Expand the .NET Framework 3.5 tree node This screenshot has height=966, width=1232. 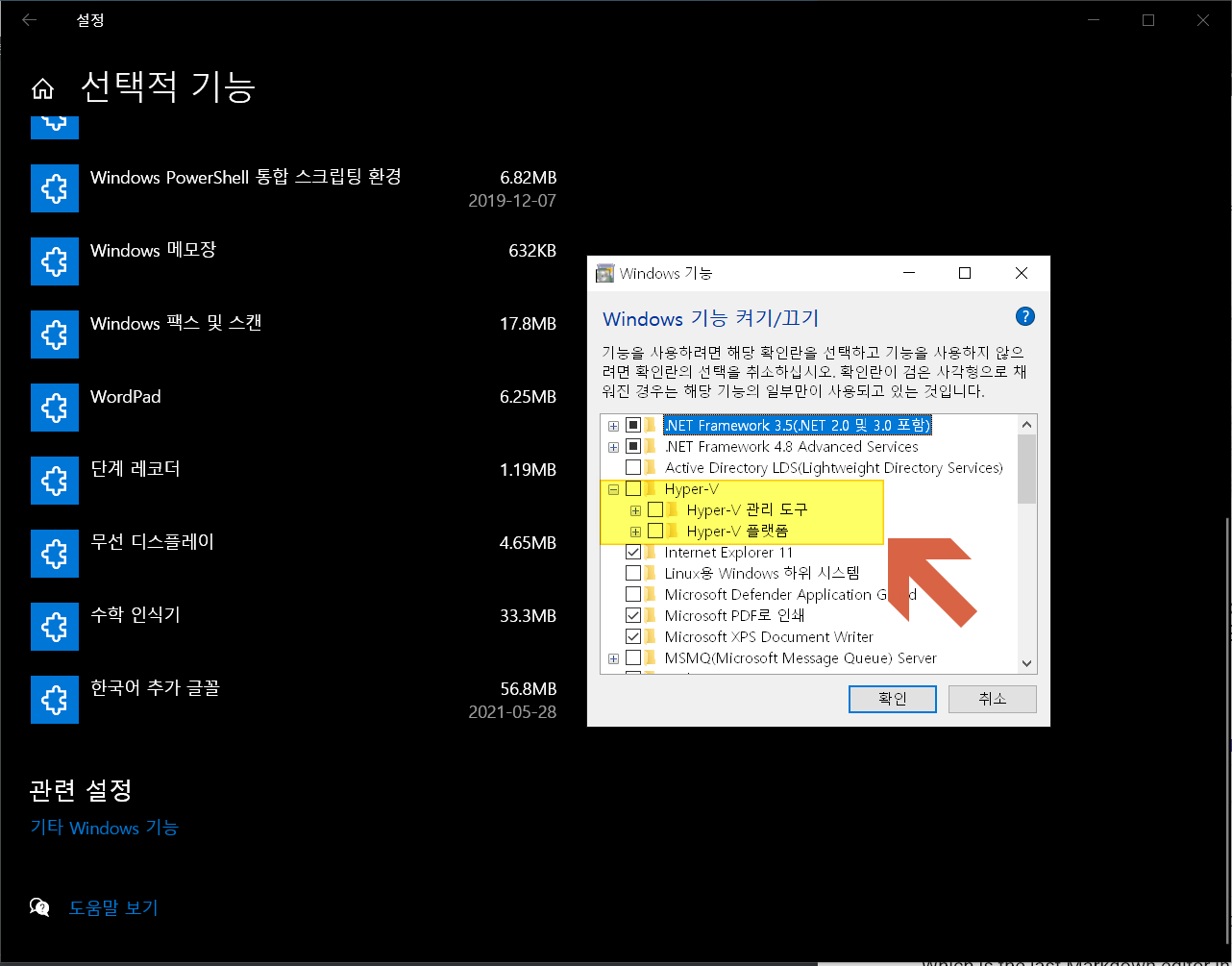coord(613,426)
